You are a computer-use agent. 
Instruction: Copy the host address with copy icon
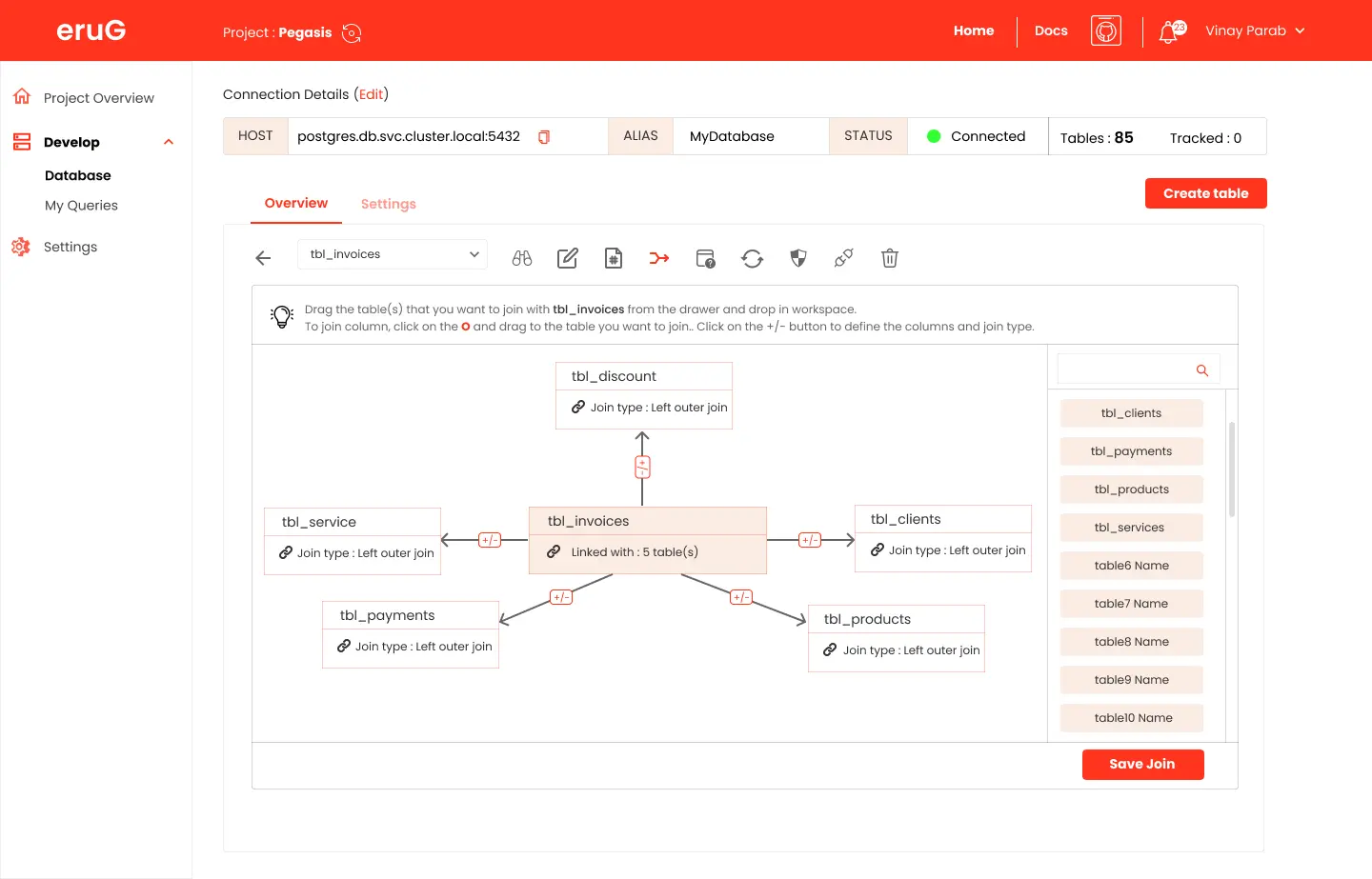click(x=544, y=137)
